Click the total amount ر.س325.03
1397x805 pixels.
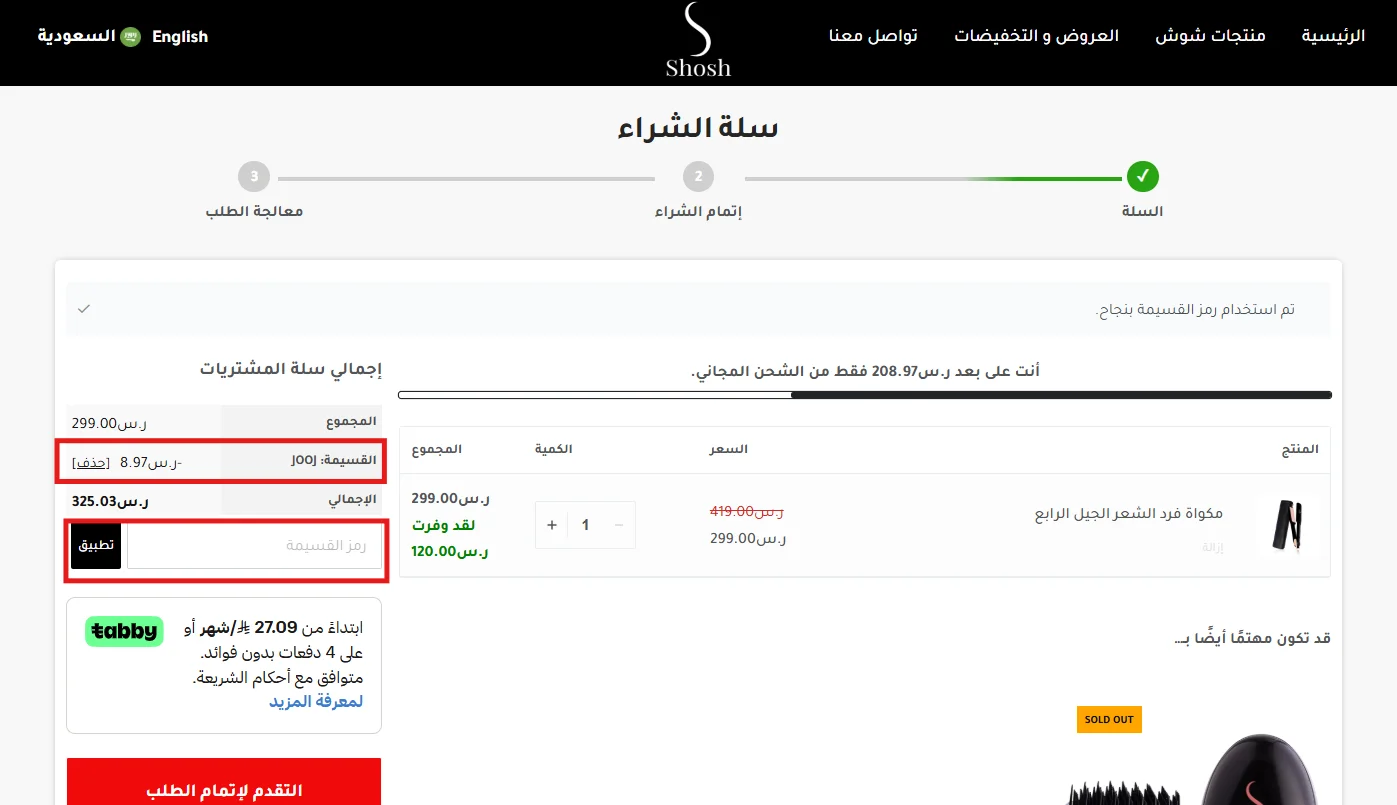click(109, 501)
